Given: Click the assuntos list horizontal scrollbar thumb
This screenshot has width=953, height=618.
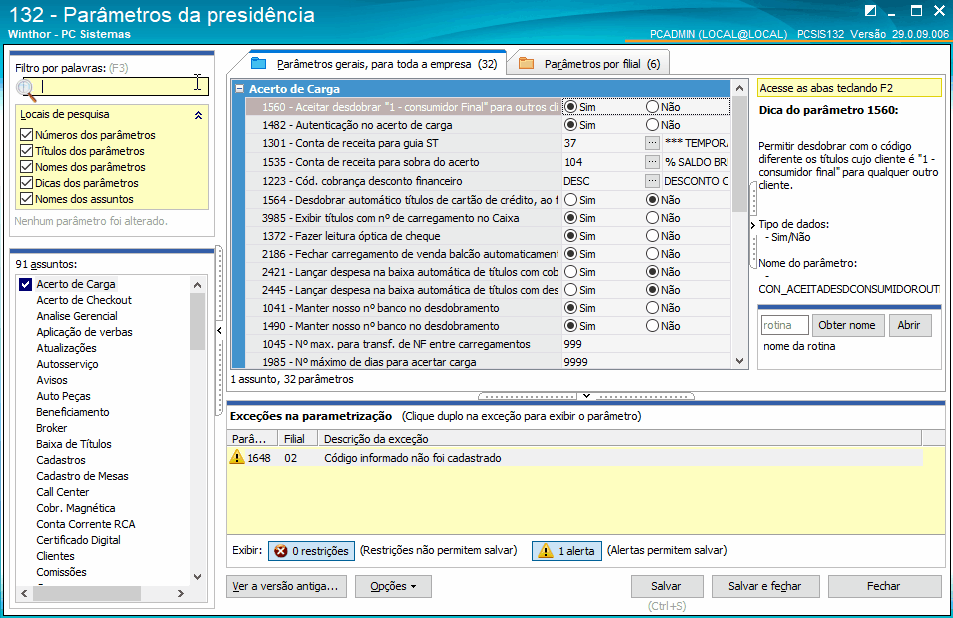Looking at the screenshot, I should pos(87,593).
